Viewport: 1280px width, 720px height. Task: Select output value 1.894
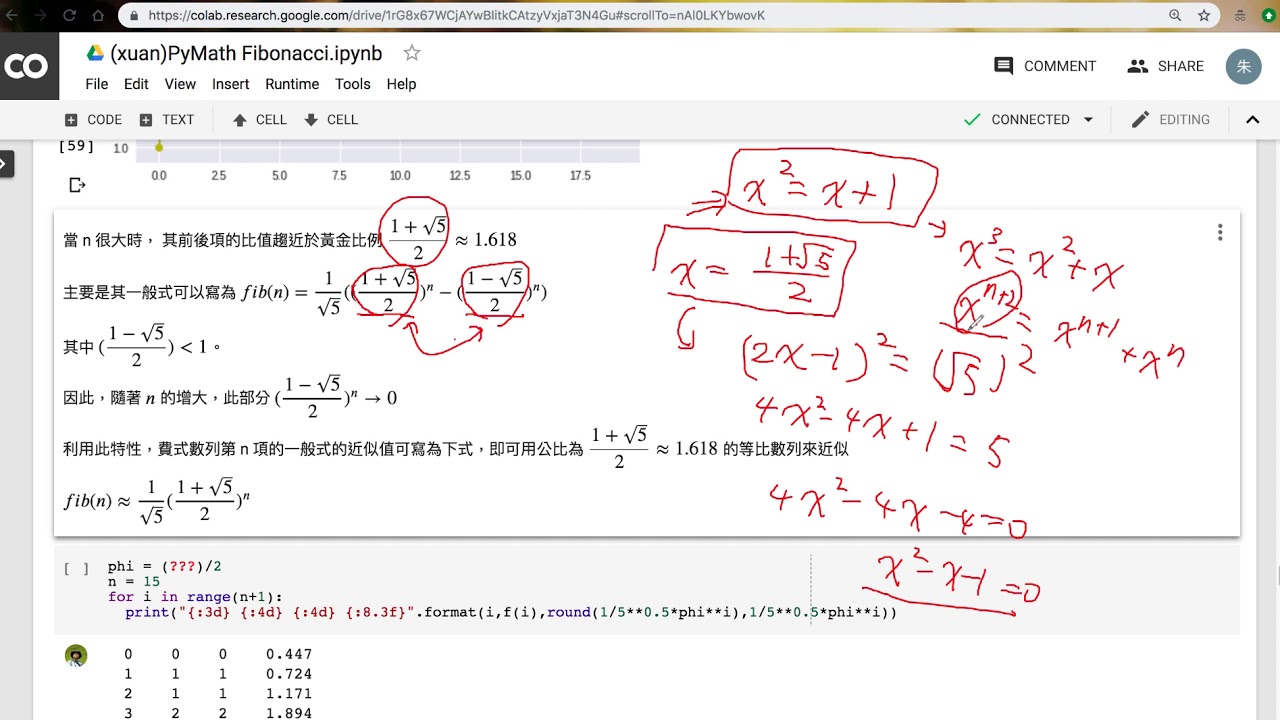(x=289, y=713)
